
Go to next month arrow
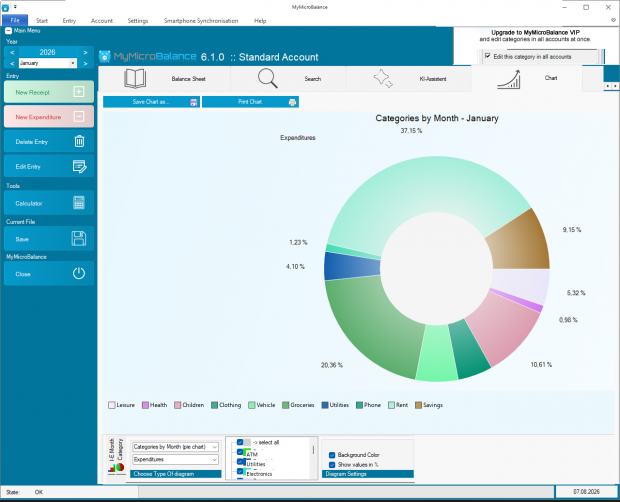coord(85,63)
